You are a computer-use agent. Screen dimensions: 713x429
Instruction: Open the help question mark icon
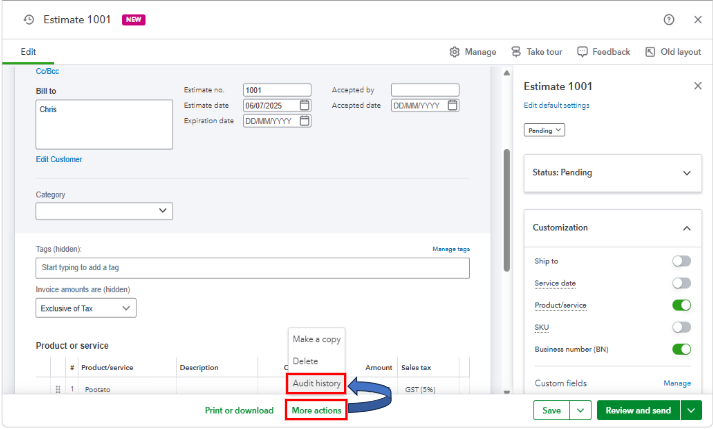[668, 20]
